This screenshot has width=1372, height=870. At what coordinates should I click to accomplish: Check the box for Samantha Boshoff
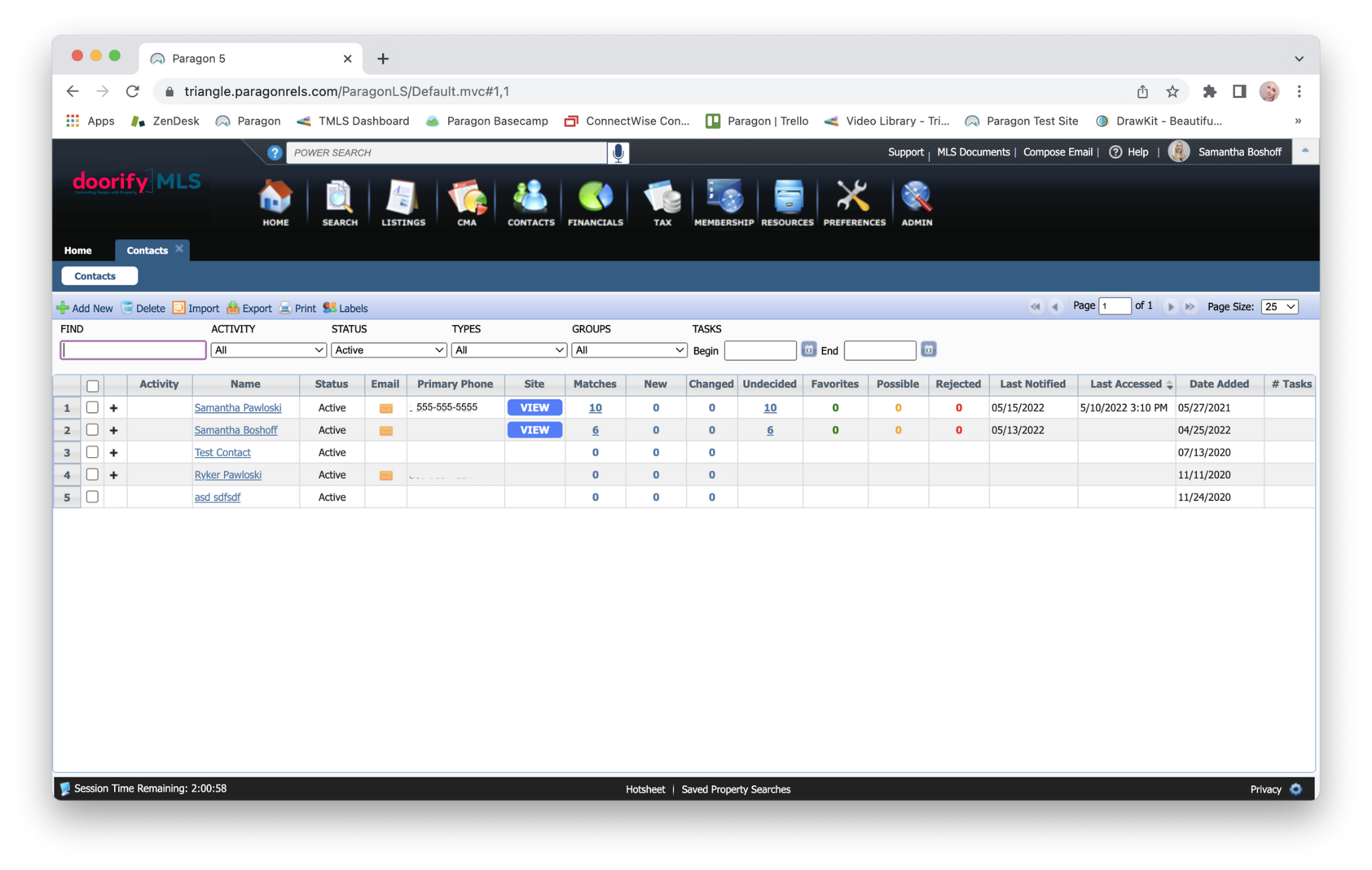pos(93,430)
